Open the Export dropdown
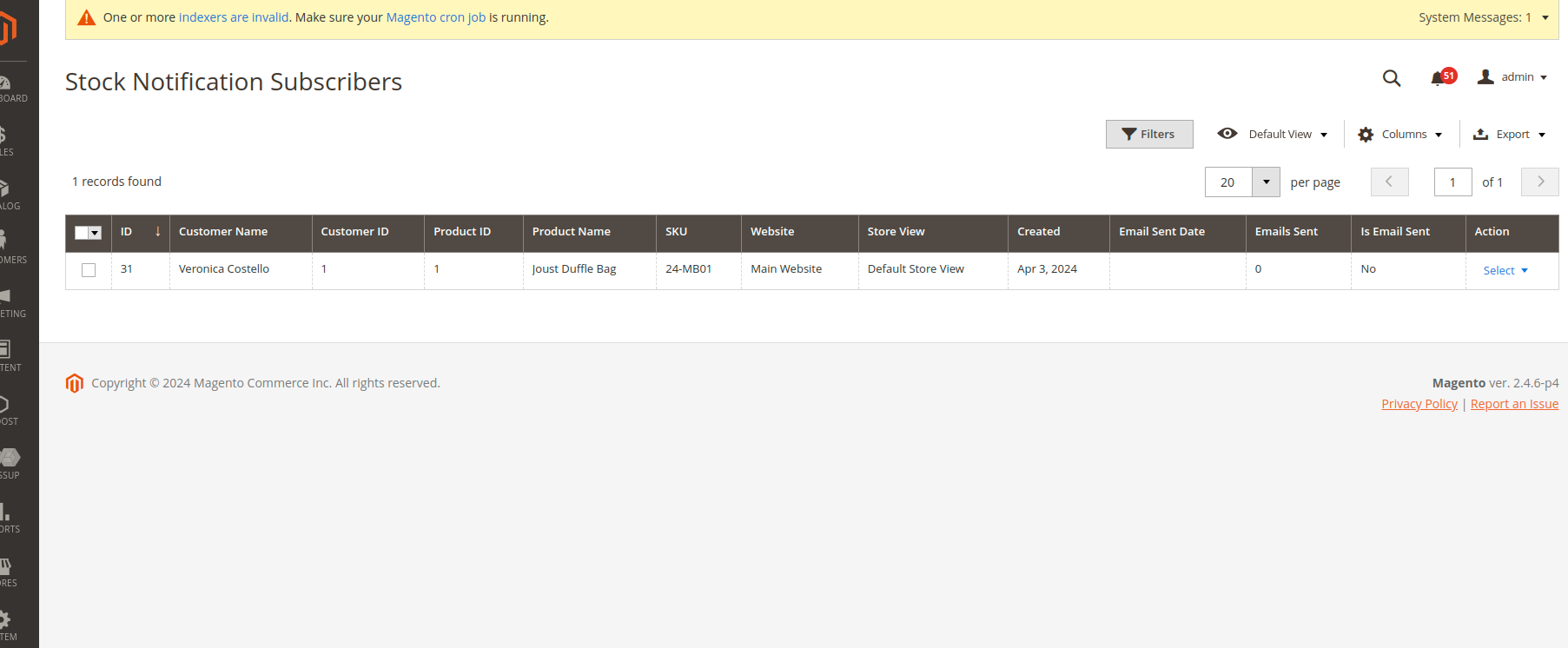 [1509, 135]
